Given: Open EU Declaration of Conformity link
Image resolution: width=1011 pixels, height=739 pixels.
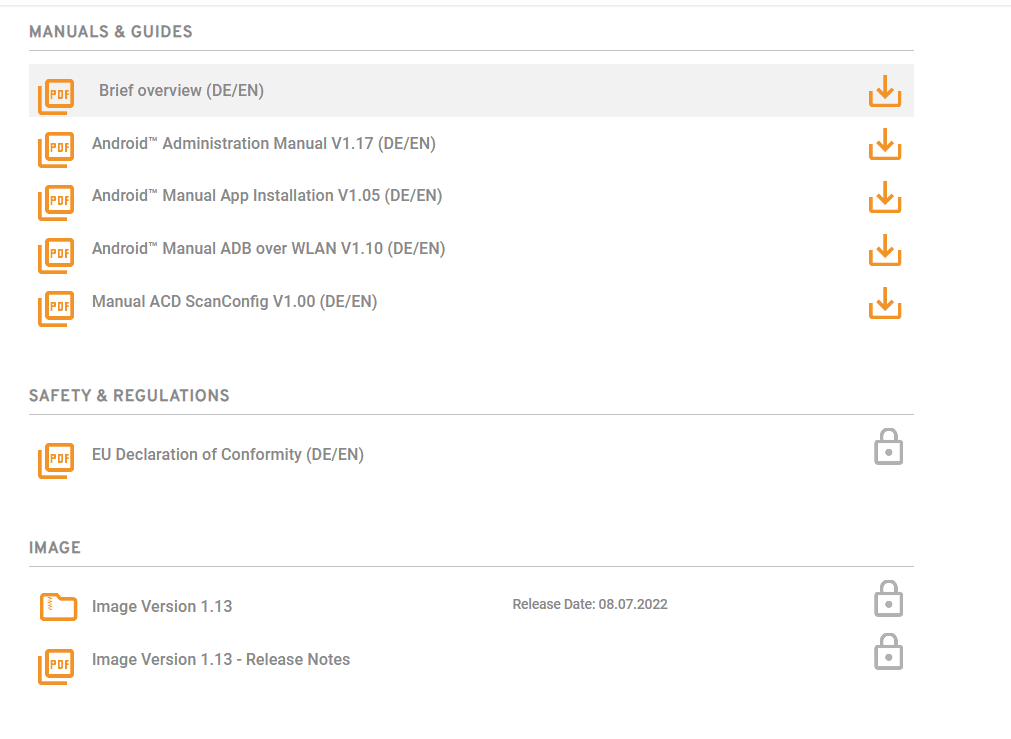Looking at the screenshot, I should (228, 455).
